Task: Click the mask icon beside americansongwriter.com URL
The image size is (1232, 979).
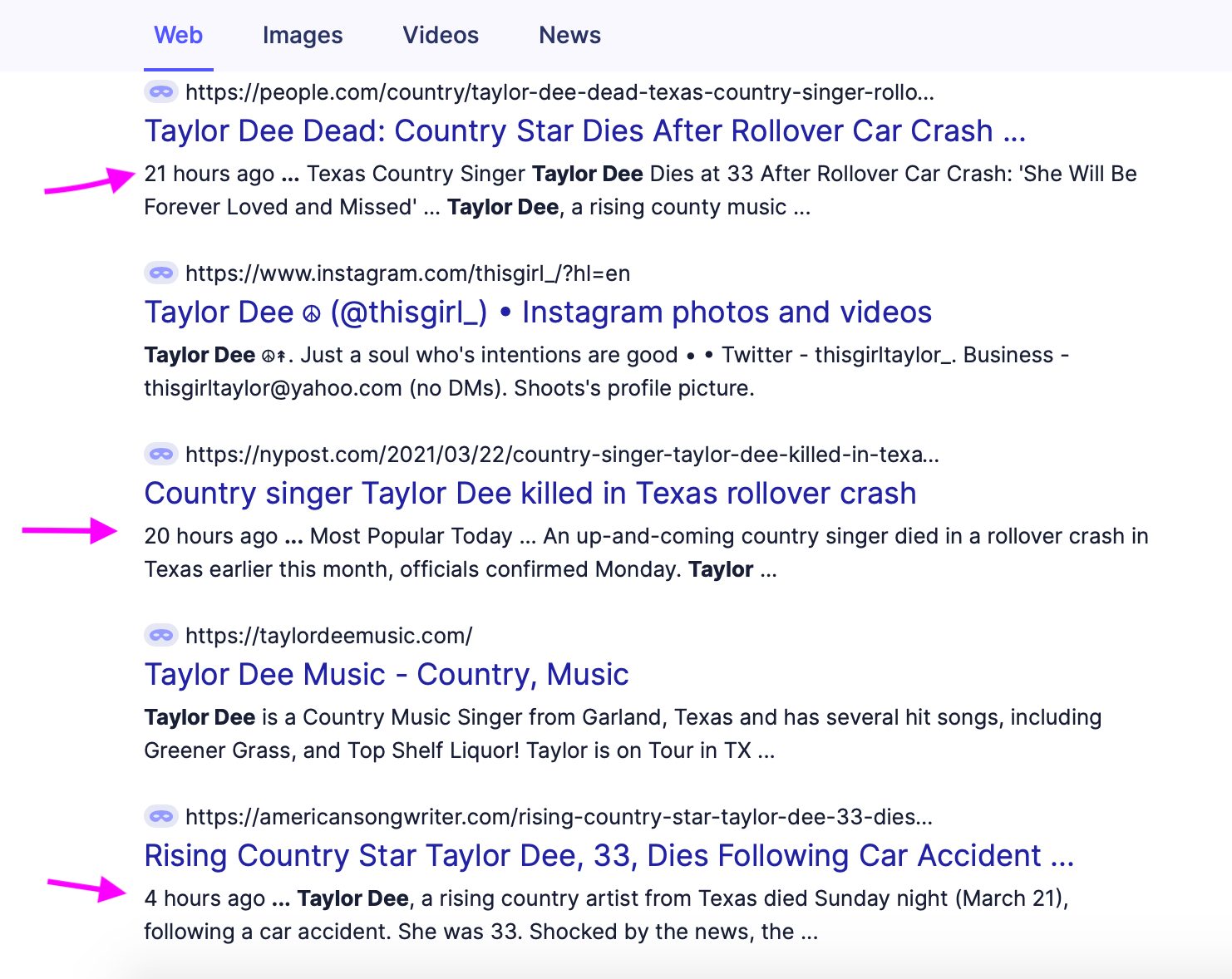Action: click(161, 816)
